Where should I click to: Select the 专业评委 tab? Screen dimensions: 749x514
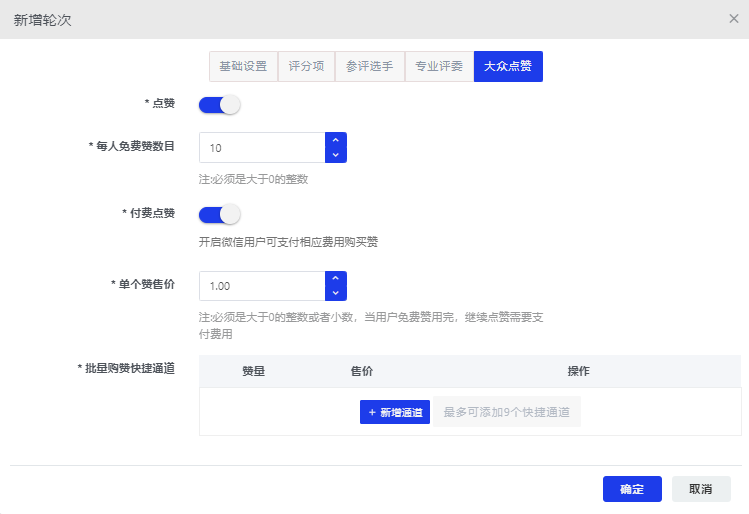(439, 66)
